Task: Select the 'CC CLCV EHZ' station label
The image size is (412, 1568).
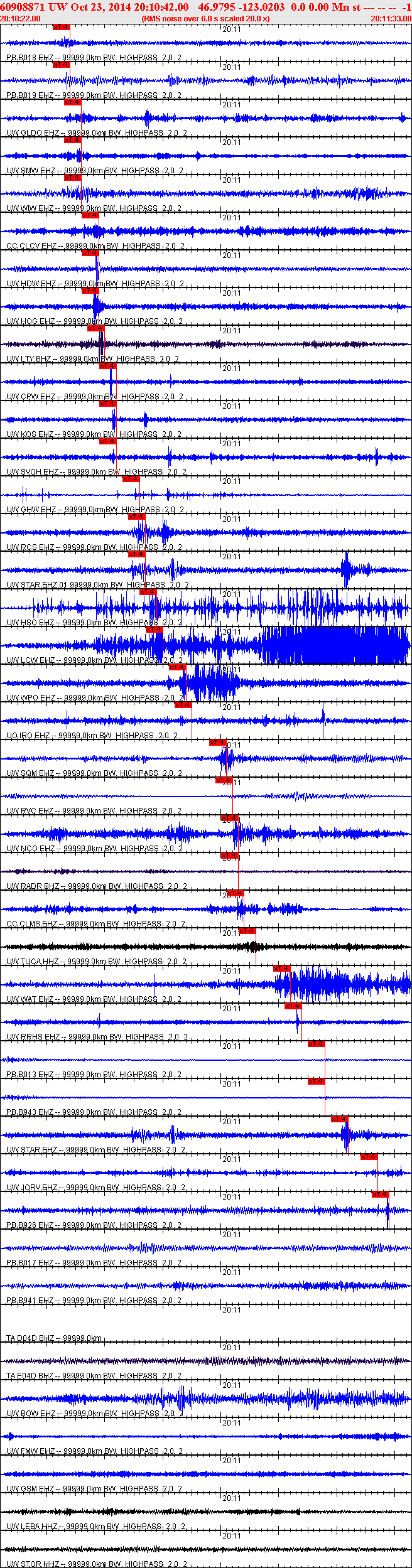Action: click(x=31, y=246)
